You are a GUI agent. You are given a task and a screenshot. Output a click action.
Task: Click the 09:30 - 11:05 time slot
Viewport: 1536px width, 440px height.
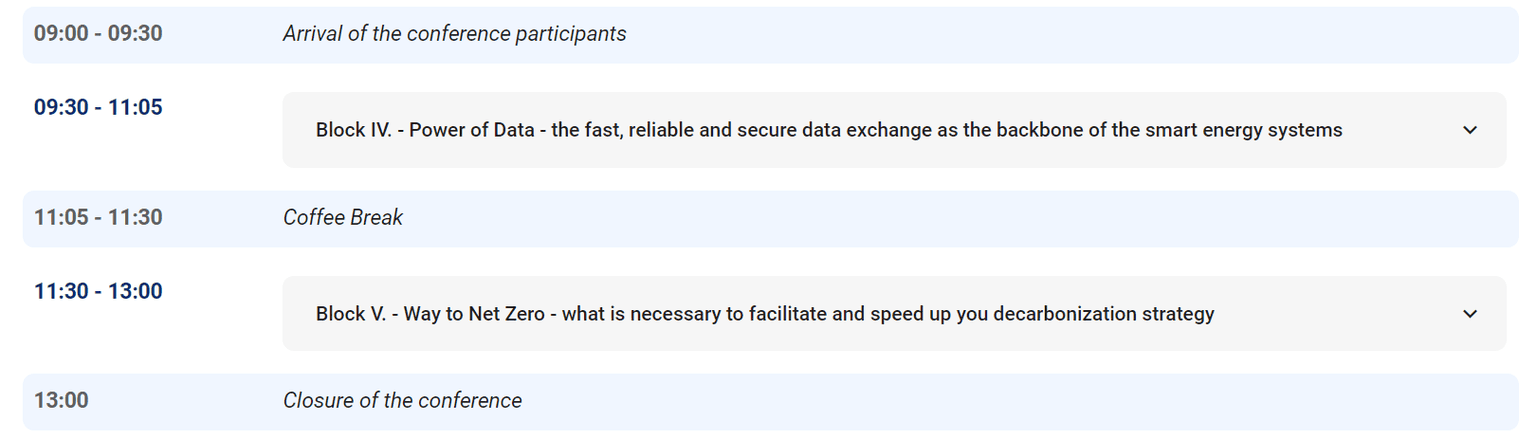coord(98,107)
